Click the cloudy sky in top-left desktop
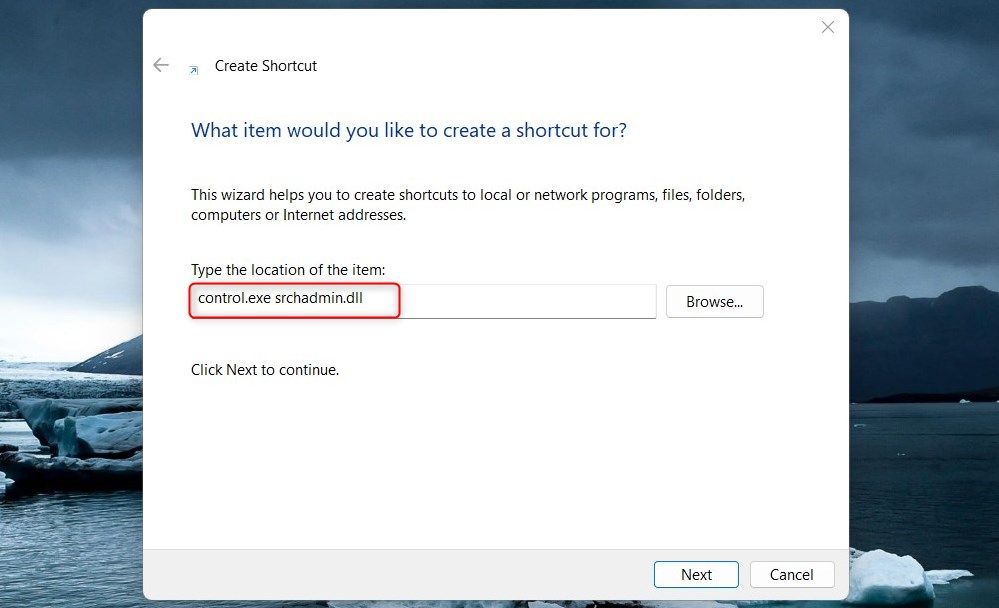 [70, 76]
